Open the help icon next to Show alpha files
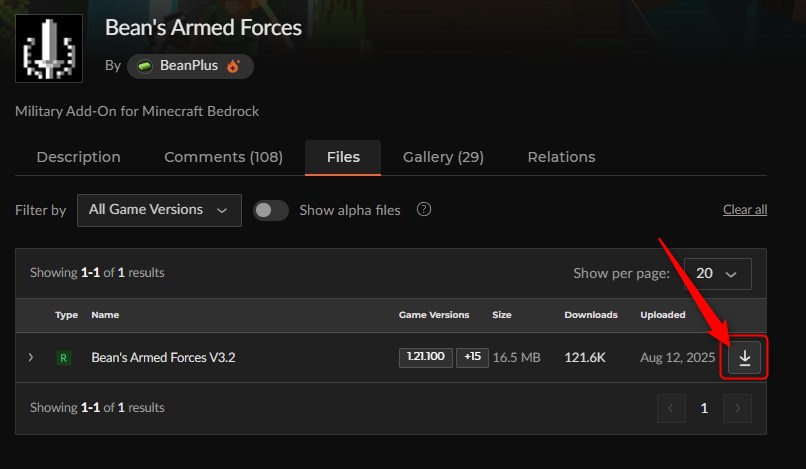This screenshot has height=469, width=806. click(x=424, y=209)
